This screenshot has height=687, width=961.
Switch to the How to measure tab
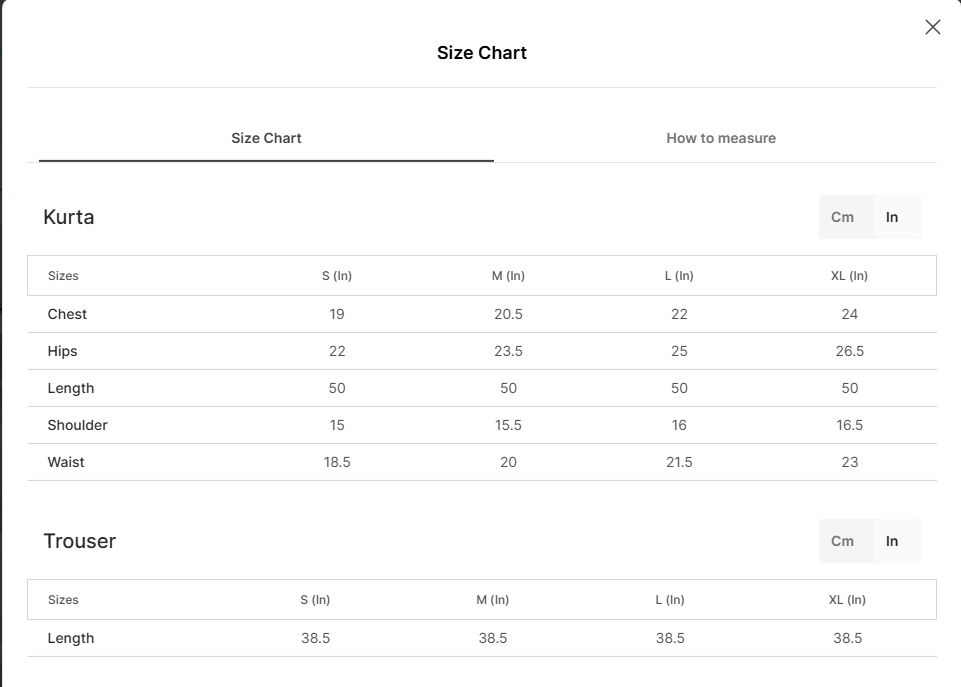721,138
